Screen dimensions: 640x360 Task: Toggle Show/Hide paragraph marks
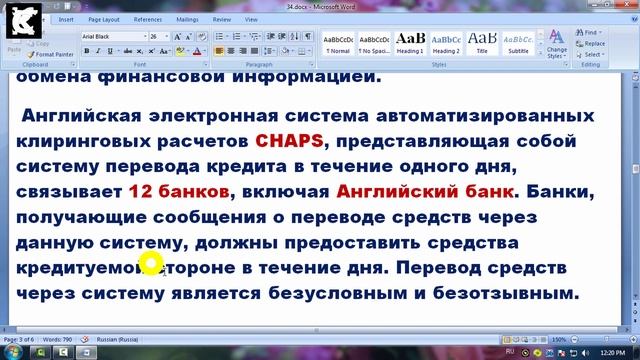308,37
